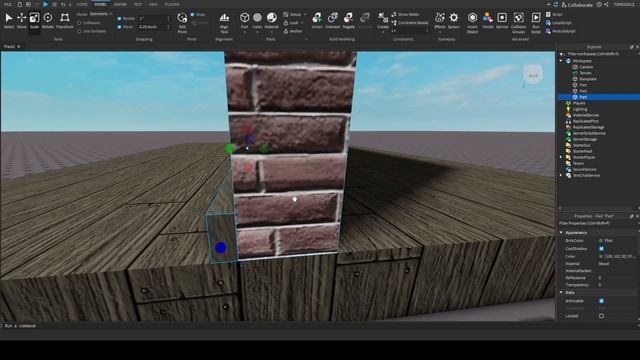The image size is (640, 360).
Task: Open the Material chooser
Action: click(271, 20)
